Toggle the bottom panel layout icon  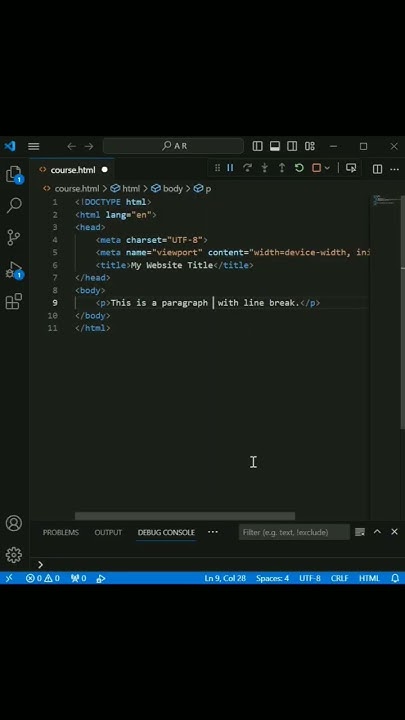tap(275, 146)
